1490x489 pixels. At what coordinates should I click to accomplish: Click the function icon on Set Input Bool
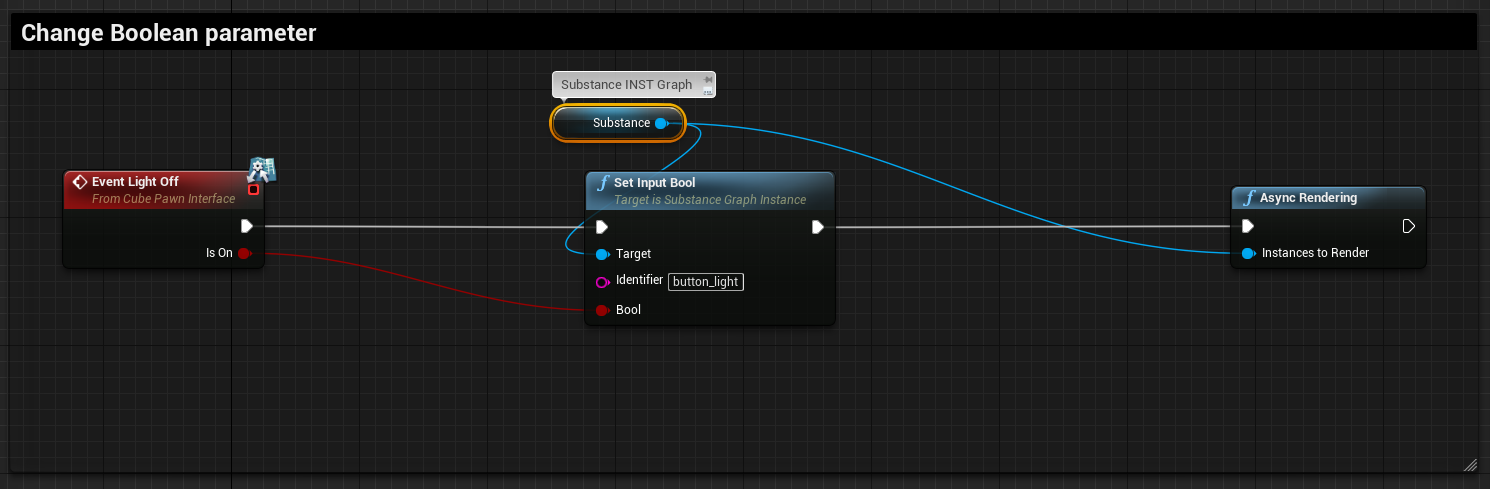[602, 183]
